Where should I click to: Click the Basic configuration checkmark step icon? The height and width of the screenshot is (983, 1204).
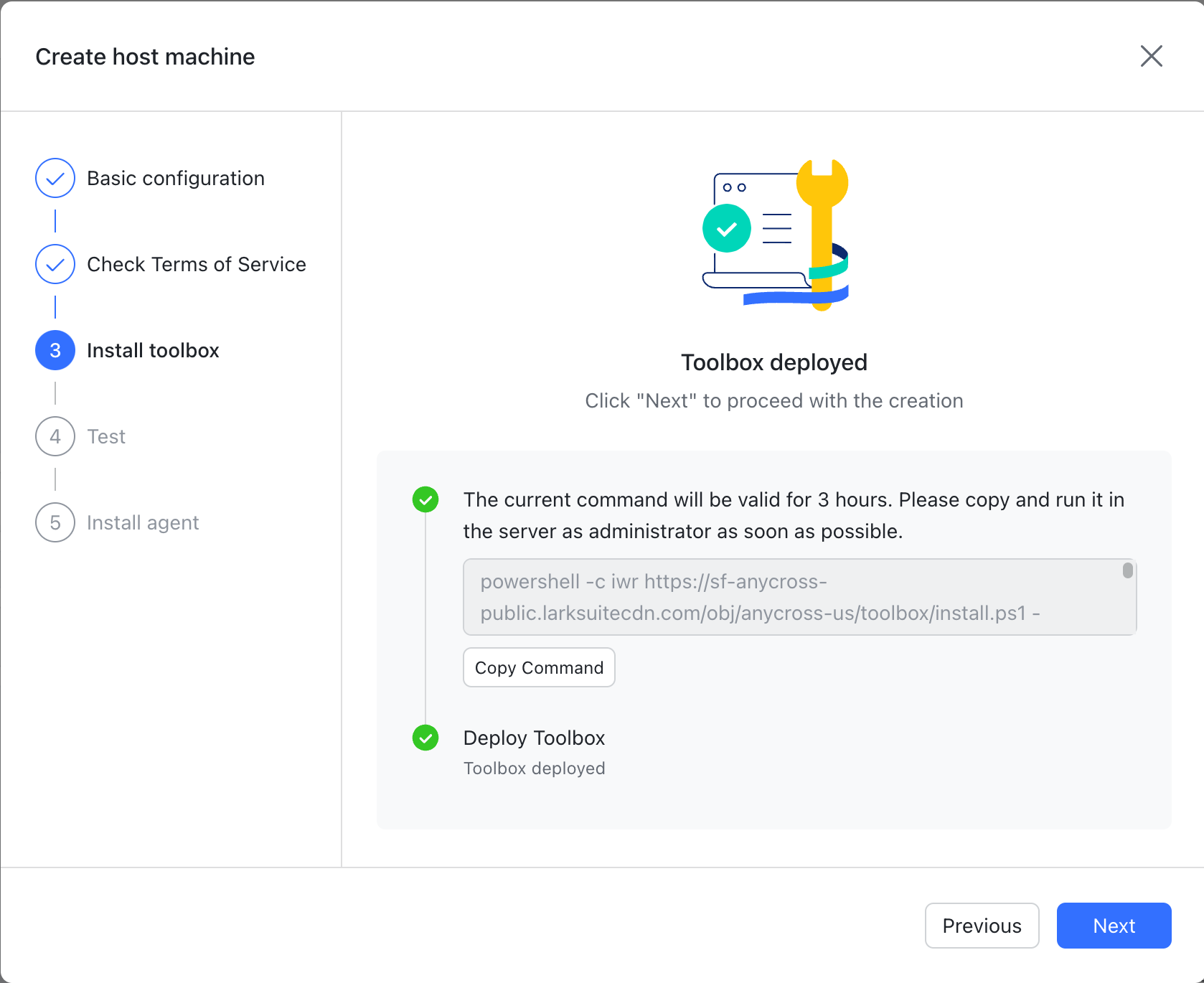55,178
